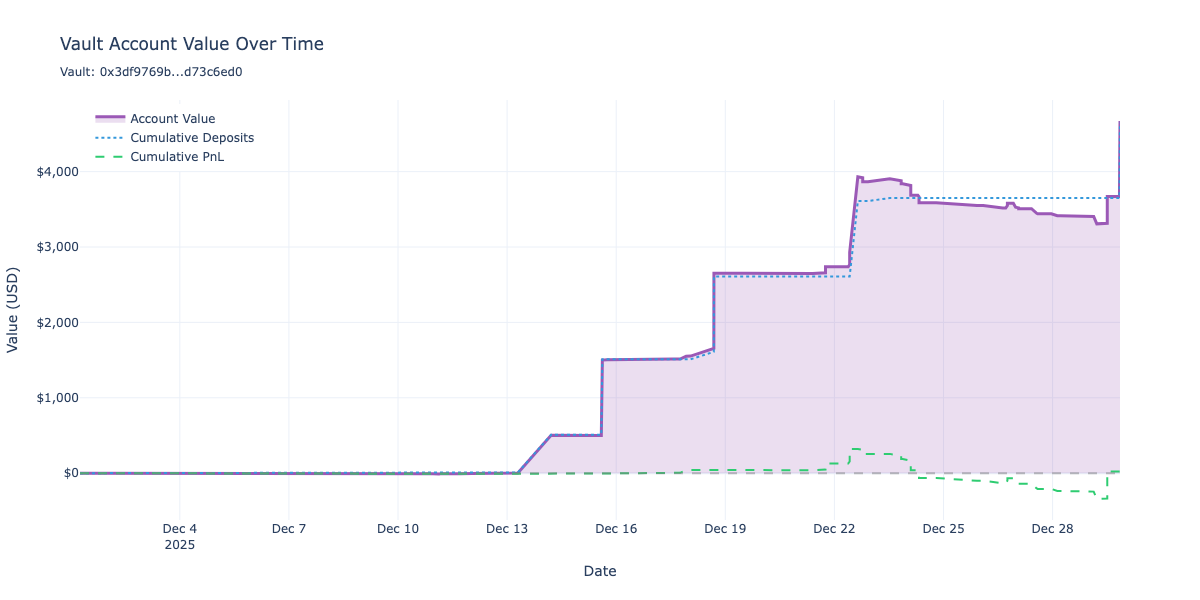Image resolution: width=1200 pixels, height=600 pixels.
Task: Click the $2,000 y-axis tick label
Action: pos(57,322)
